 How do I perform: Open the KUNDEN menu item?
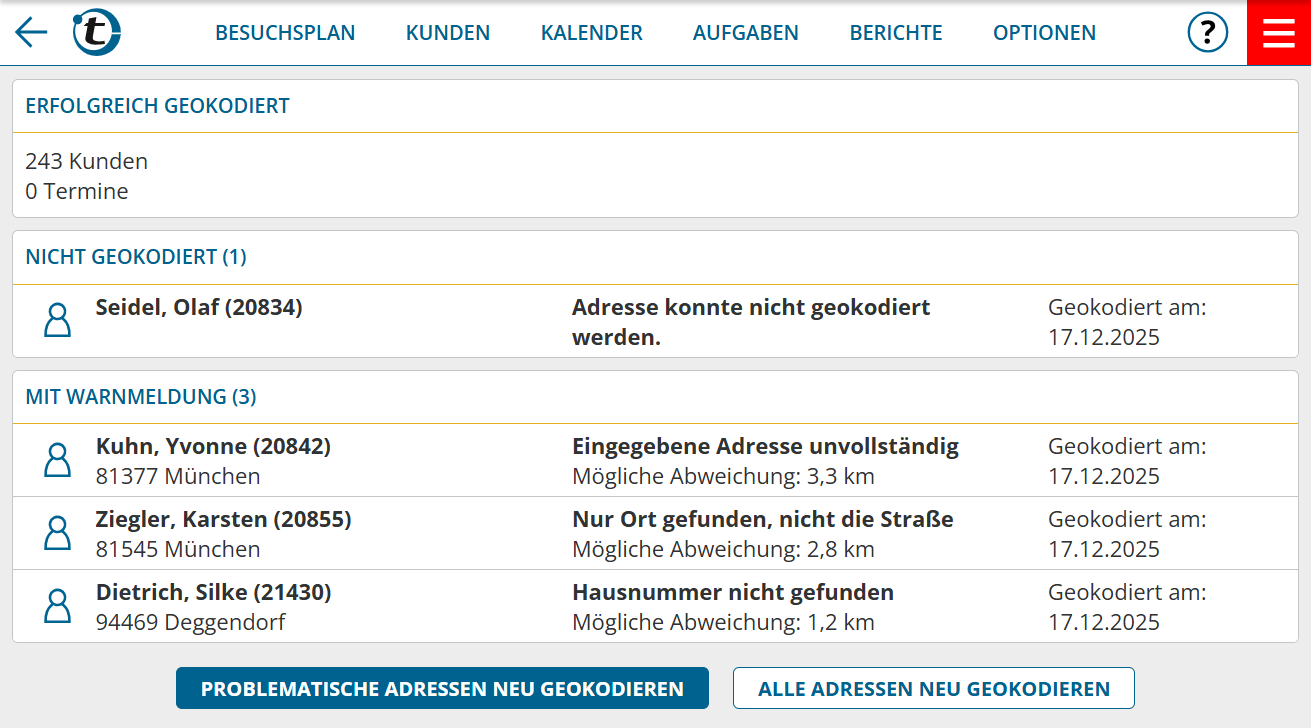coord(448,32)
